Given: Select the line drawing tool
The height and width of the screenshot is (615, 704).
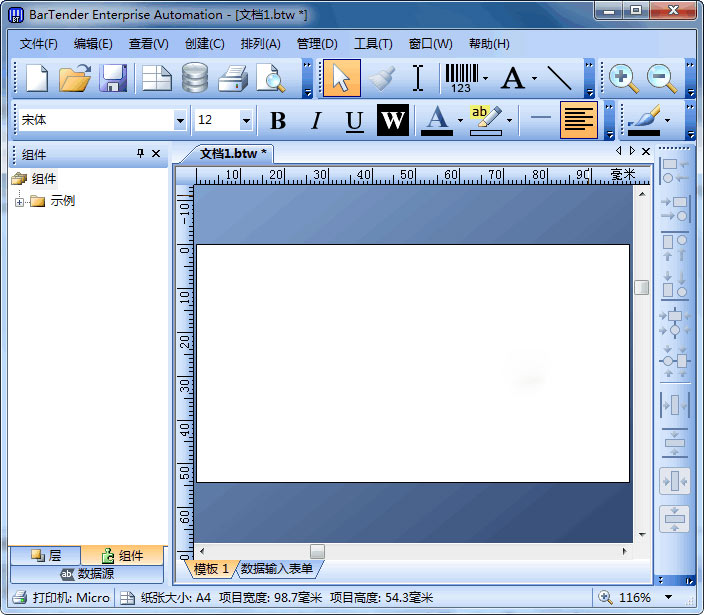Looking at the screenshot, I should pyautogui.click(x=559, y=78).
